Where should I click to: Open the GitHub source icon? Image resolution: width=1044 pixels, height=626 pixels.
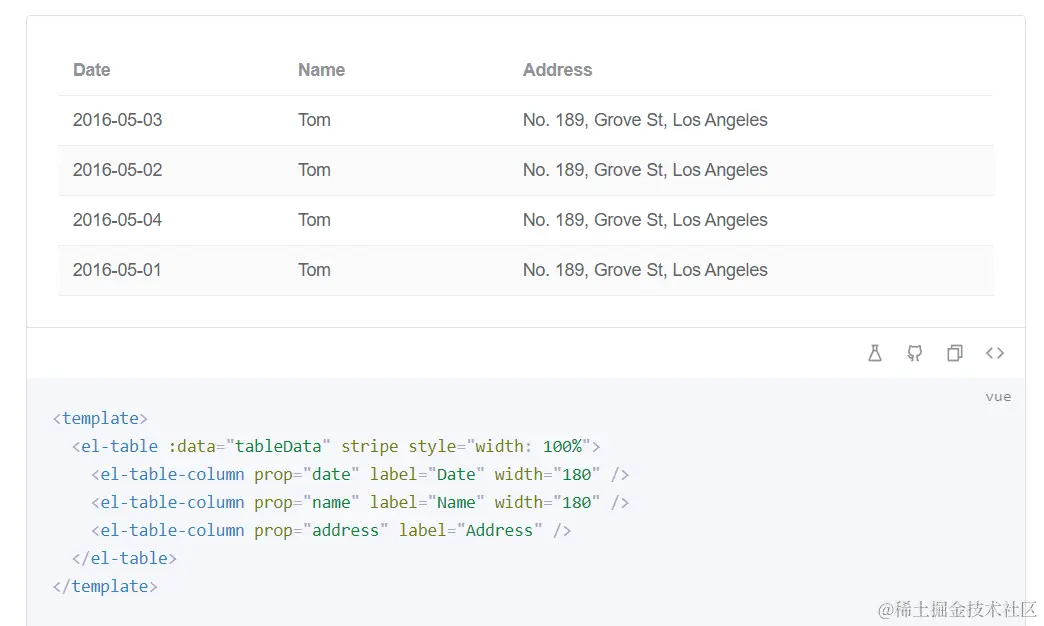[x=915, y=353]
